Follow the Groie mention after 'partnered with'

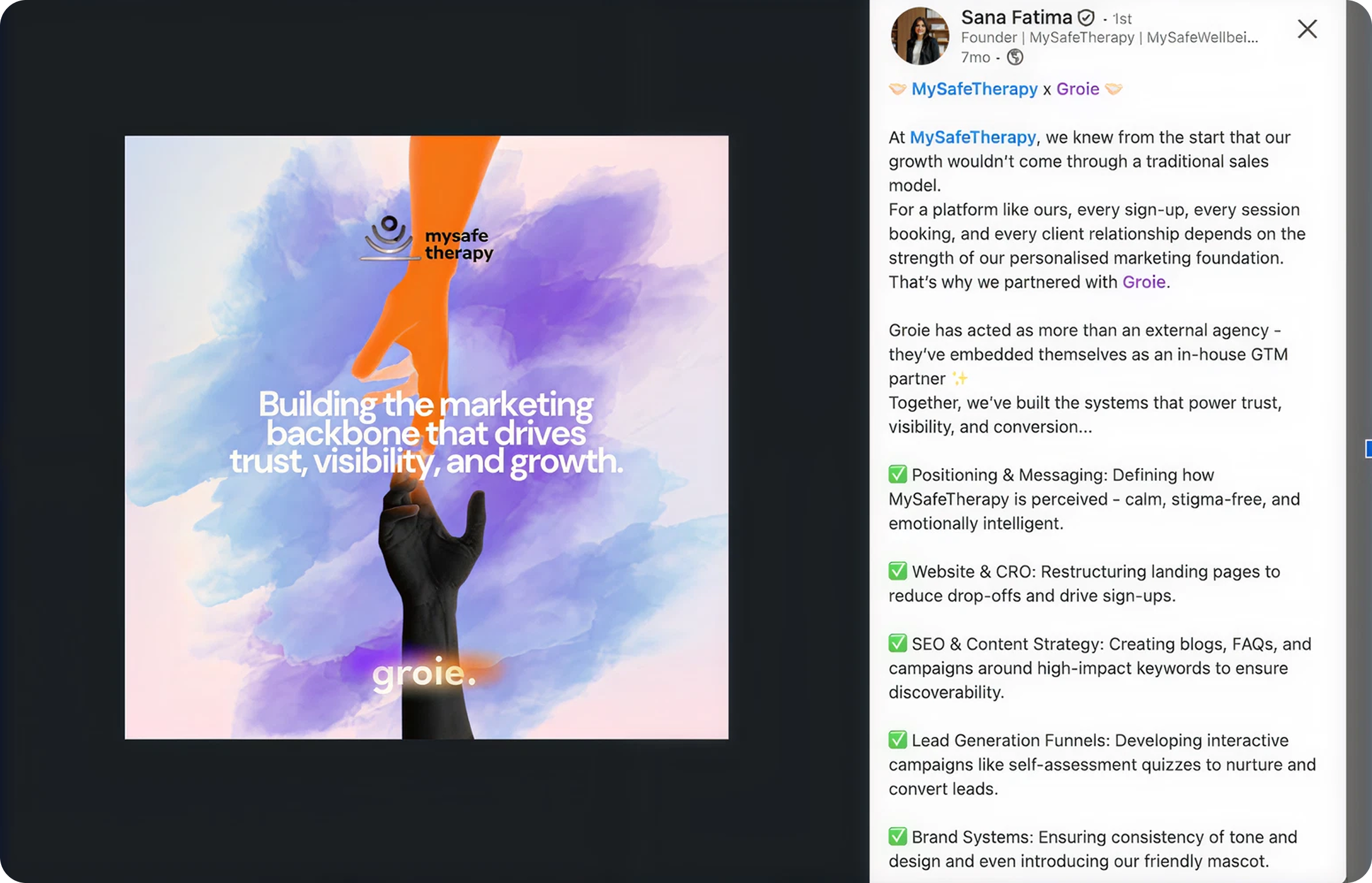(1144, 282)
